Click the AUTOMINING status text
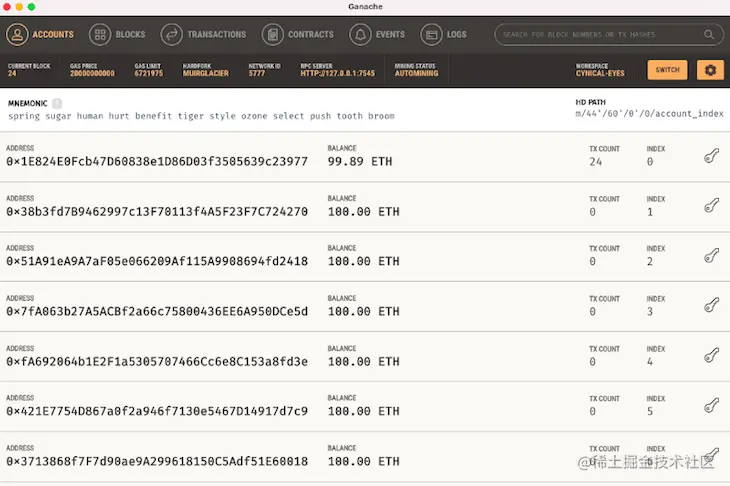The width and height of the screenshot is (730, 486). coord(417,73)
